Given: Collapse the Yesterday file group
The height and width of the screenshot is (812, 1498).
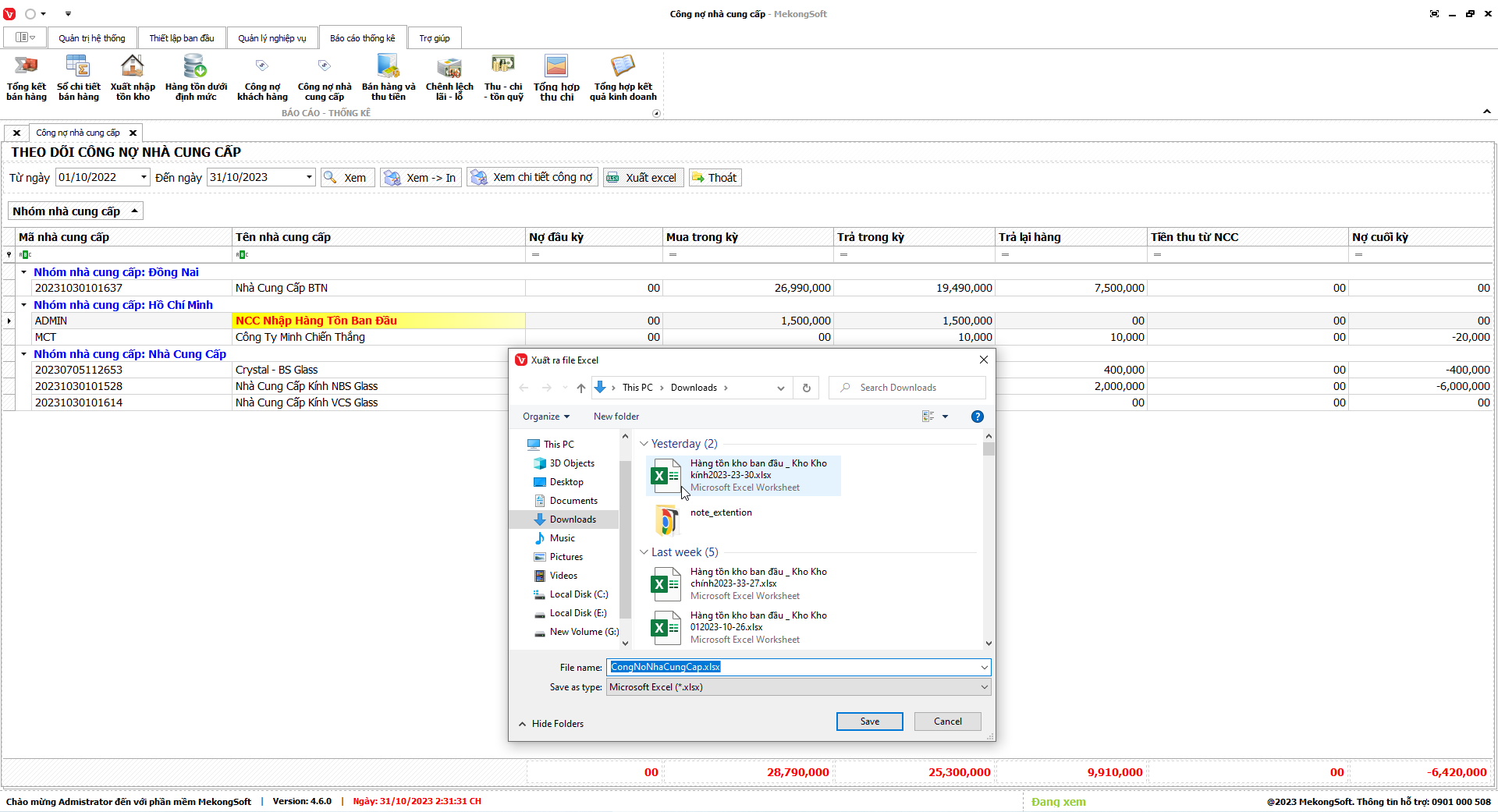Looking at the screenshot, I should (x=644, y=444).
